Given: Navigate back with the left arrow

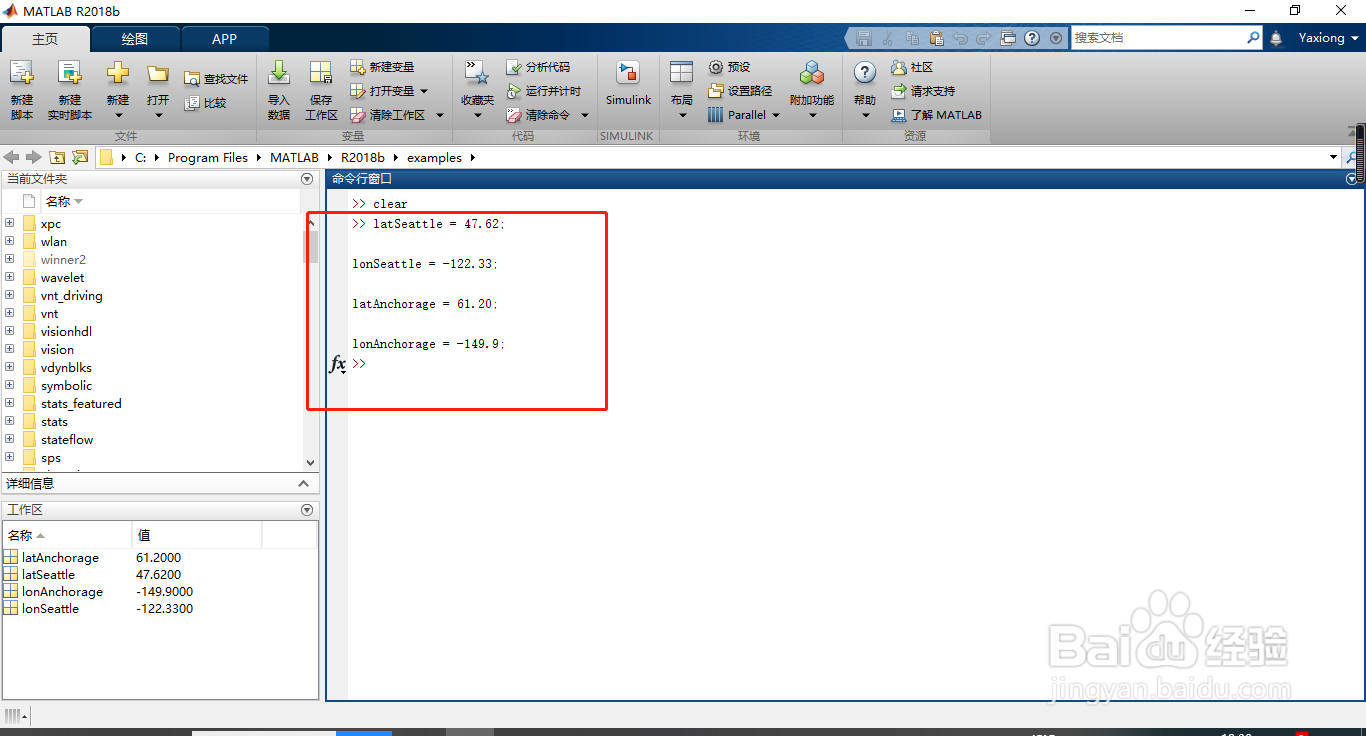Looking at the screenshot, I should (11, 157).
